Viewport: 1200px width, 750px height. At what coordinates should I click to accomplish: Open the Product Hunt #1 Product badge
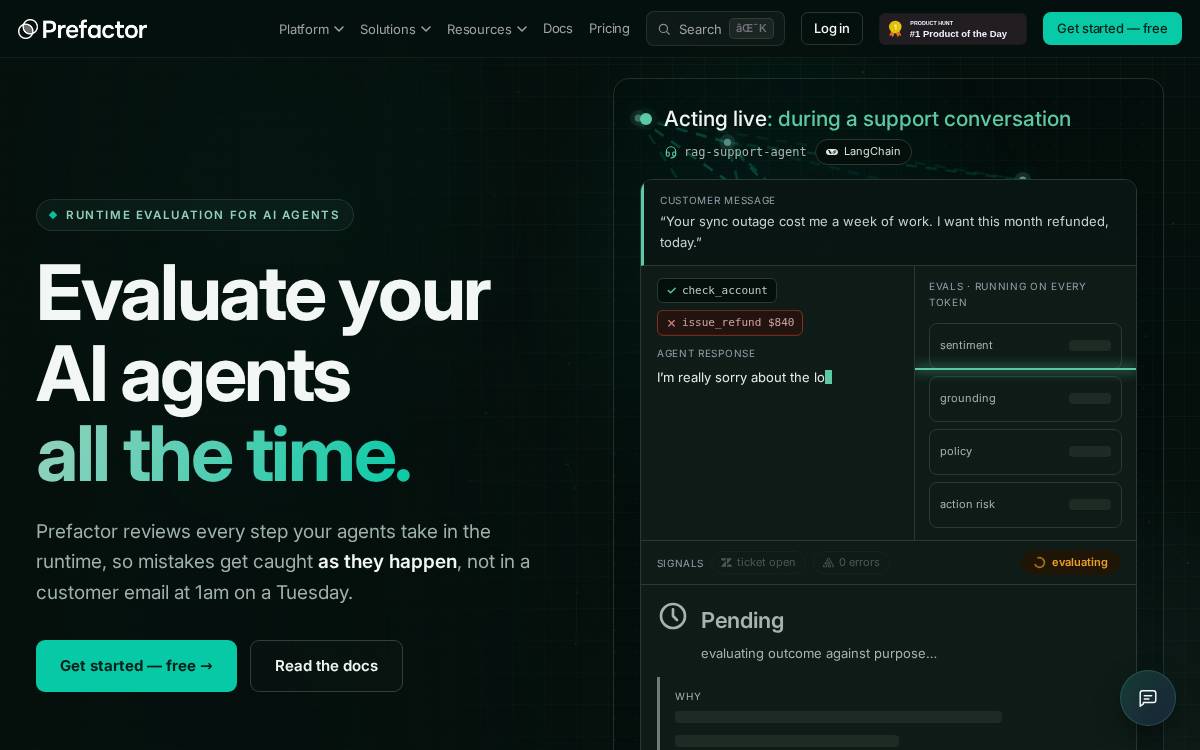952,29
